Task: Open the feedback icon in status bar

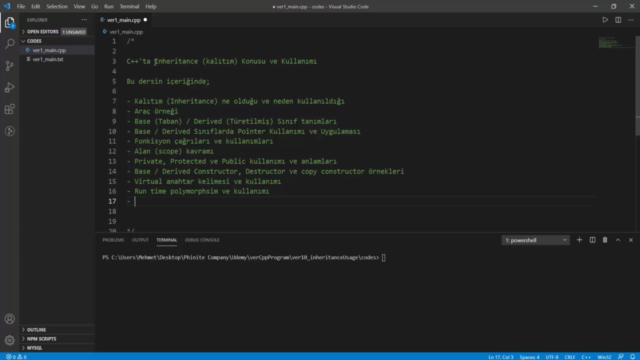Action: coord(620,357)
